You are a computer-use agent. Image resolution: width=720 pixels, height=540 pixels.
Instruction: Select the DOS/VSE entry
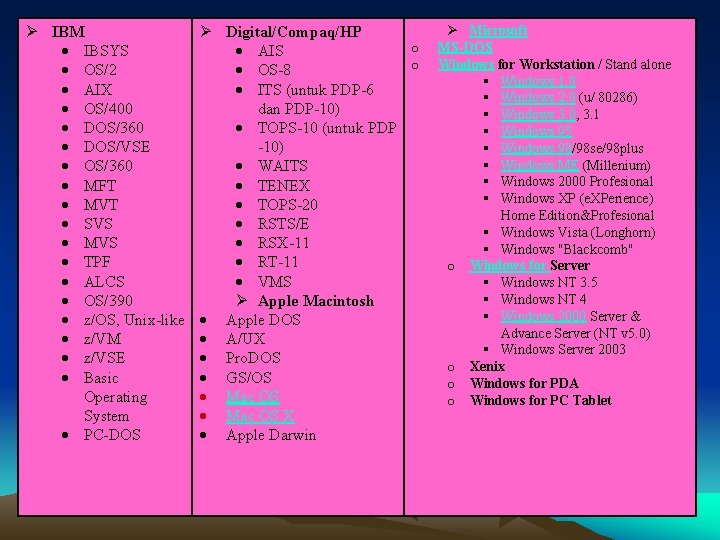point(117,146)
